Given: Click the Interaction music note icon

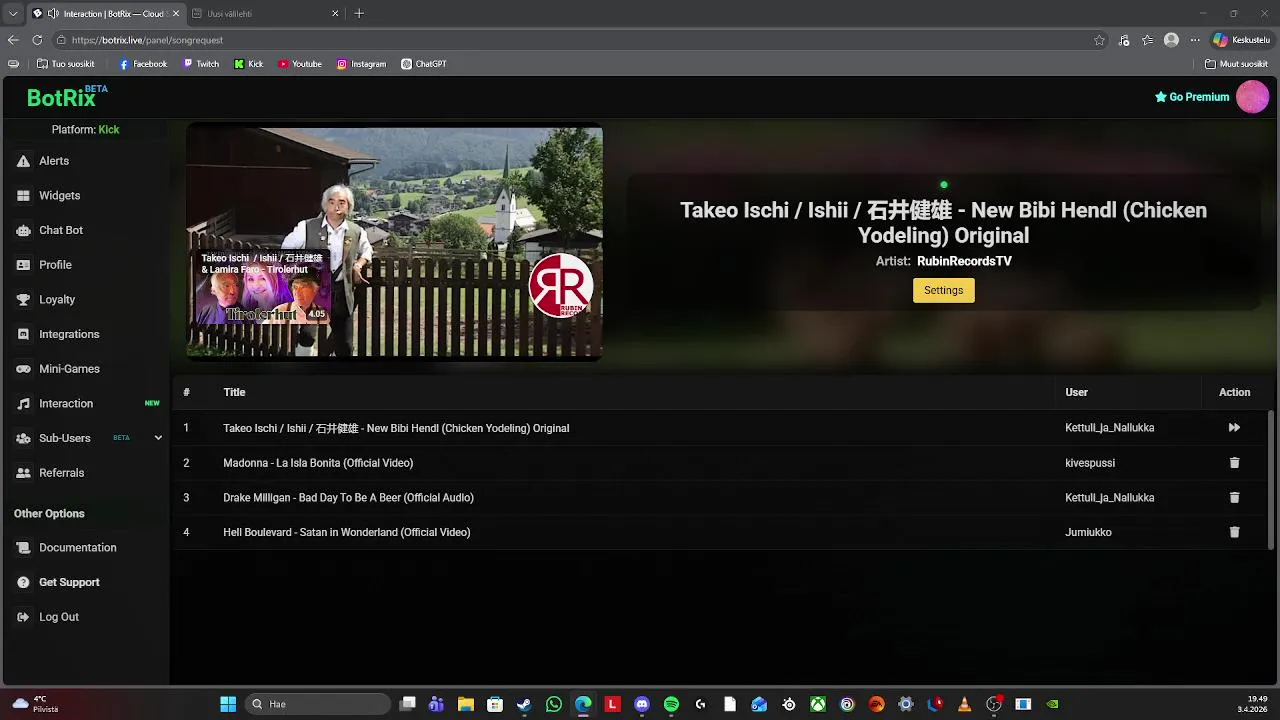Looking at the screenshot, I should coord(23,404).
